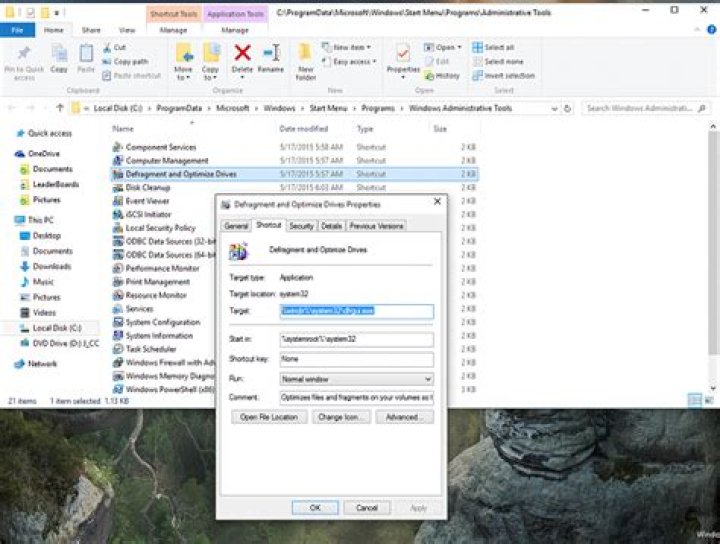Open Properties from the ribbon checkmark icon

tap(403, 56)
